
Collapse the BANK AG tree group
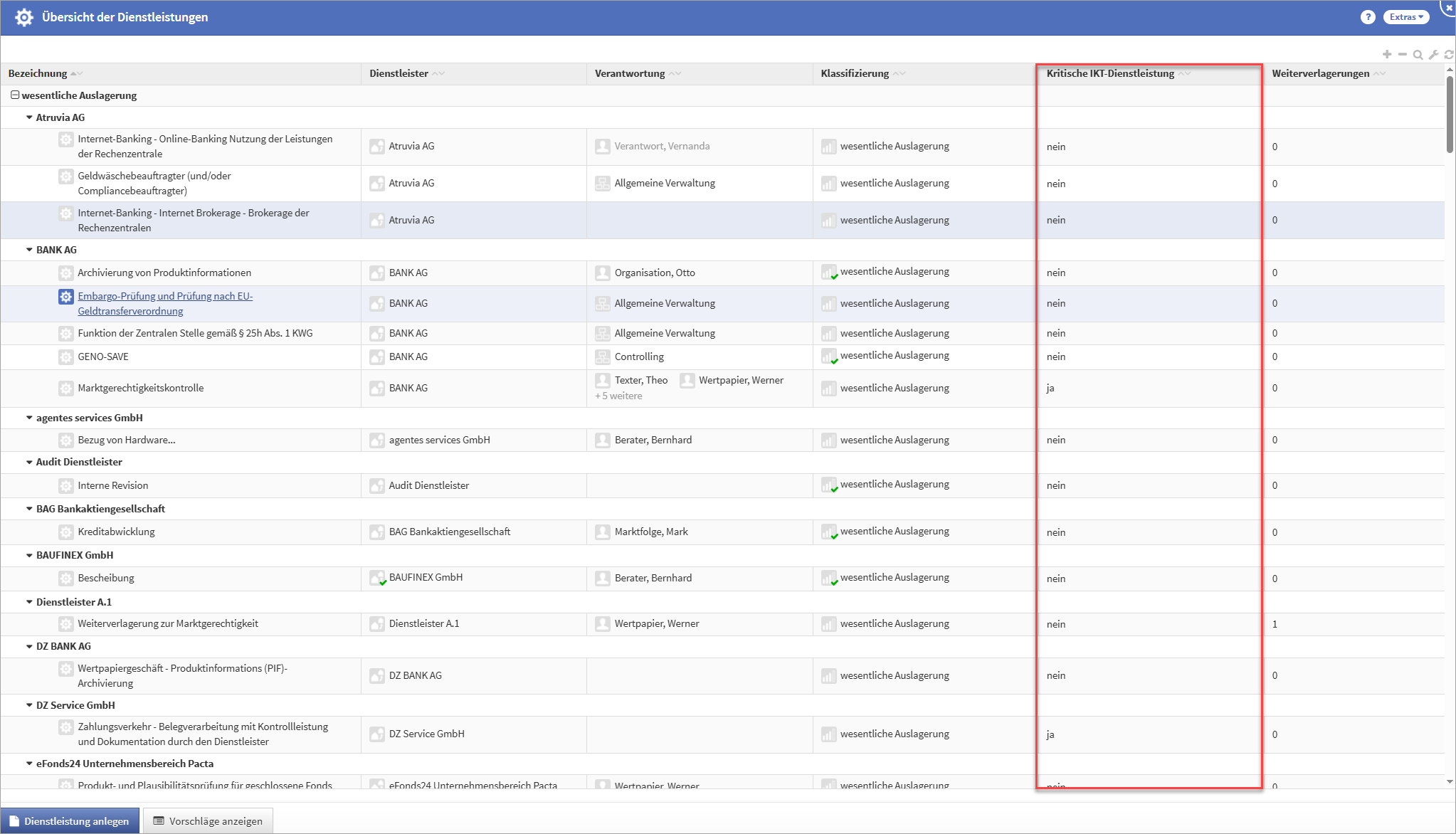click(x=29, y=250)
